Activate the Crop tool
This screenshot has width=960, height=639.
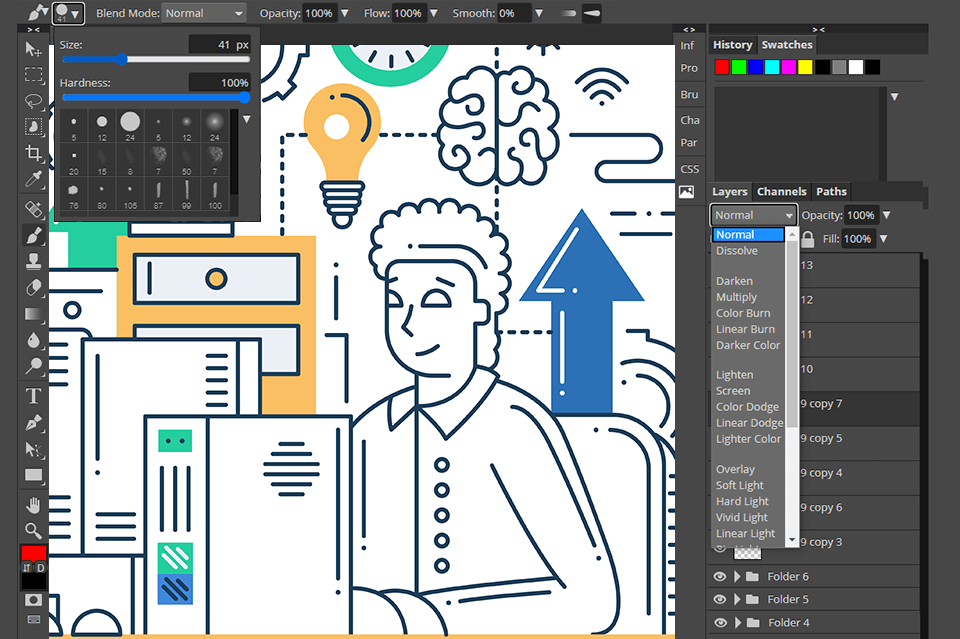tap(34, 153)
